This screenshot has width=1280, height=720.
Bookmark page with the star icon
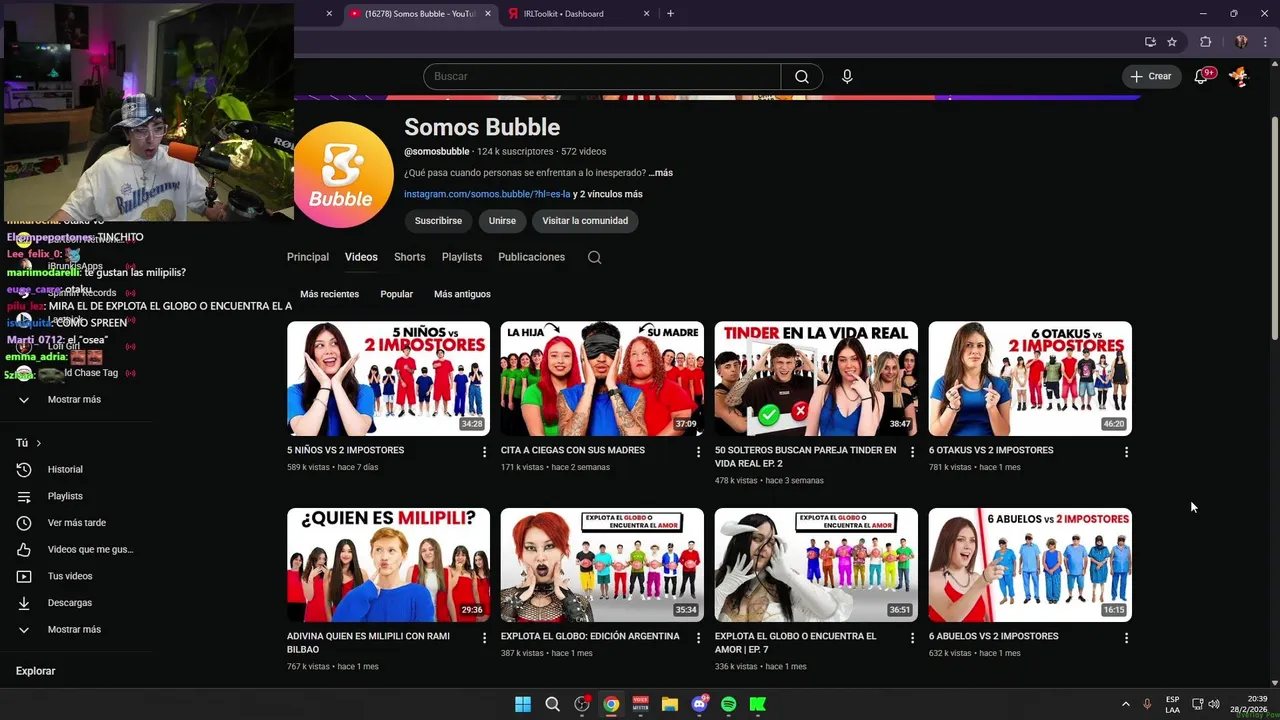[x=1172, y=42]
